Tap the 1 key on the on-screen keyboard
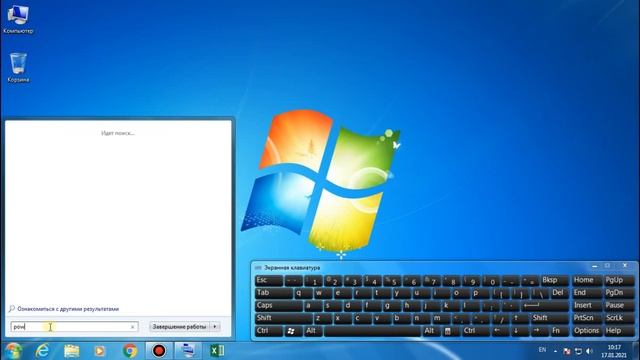Screen dimensions: 640x360 pos(313,280)
